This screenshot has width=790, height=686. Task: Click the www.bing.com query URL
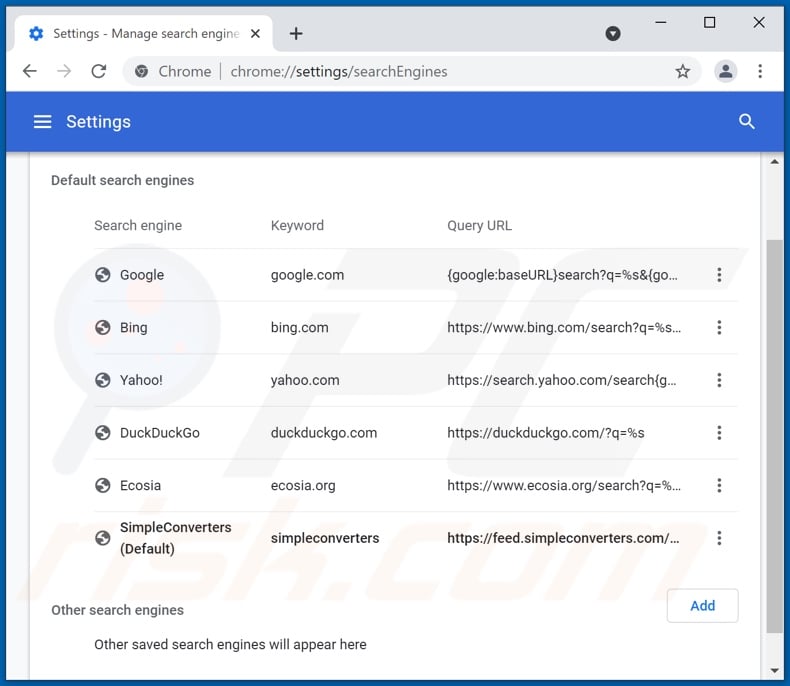(564, 327)
